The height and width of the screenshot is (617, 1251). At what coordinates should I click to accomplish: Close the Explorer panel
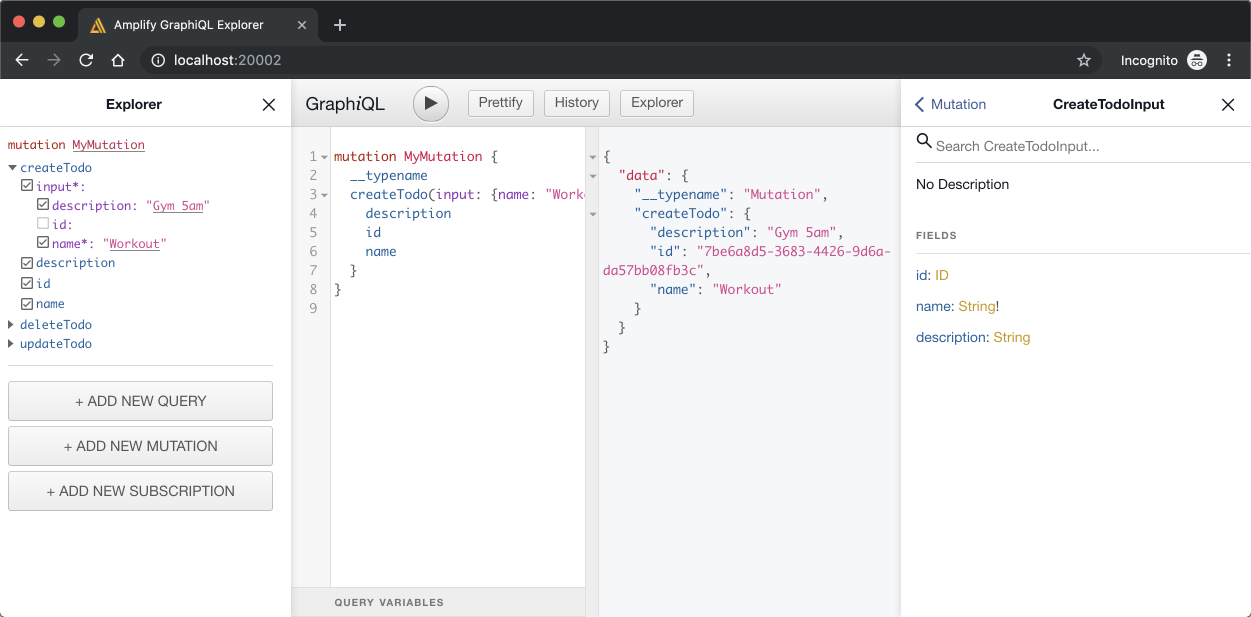click(x=268, y=105)
